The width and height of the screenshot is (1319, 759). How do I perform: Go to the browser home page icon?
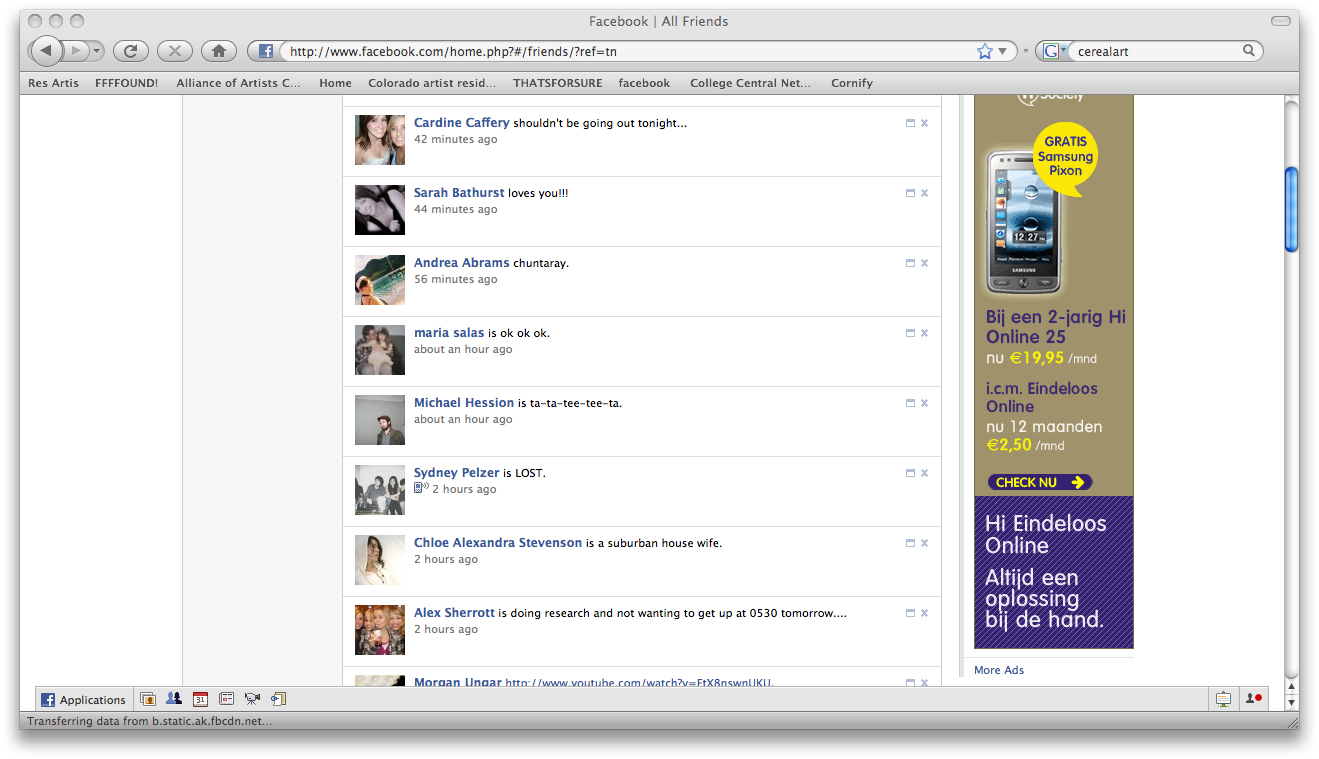[218, 51]
